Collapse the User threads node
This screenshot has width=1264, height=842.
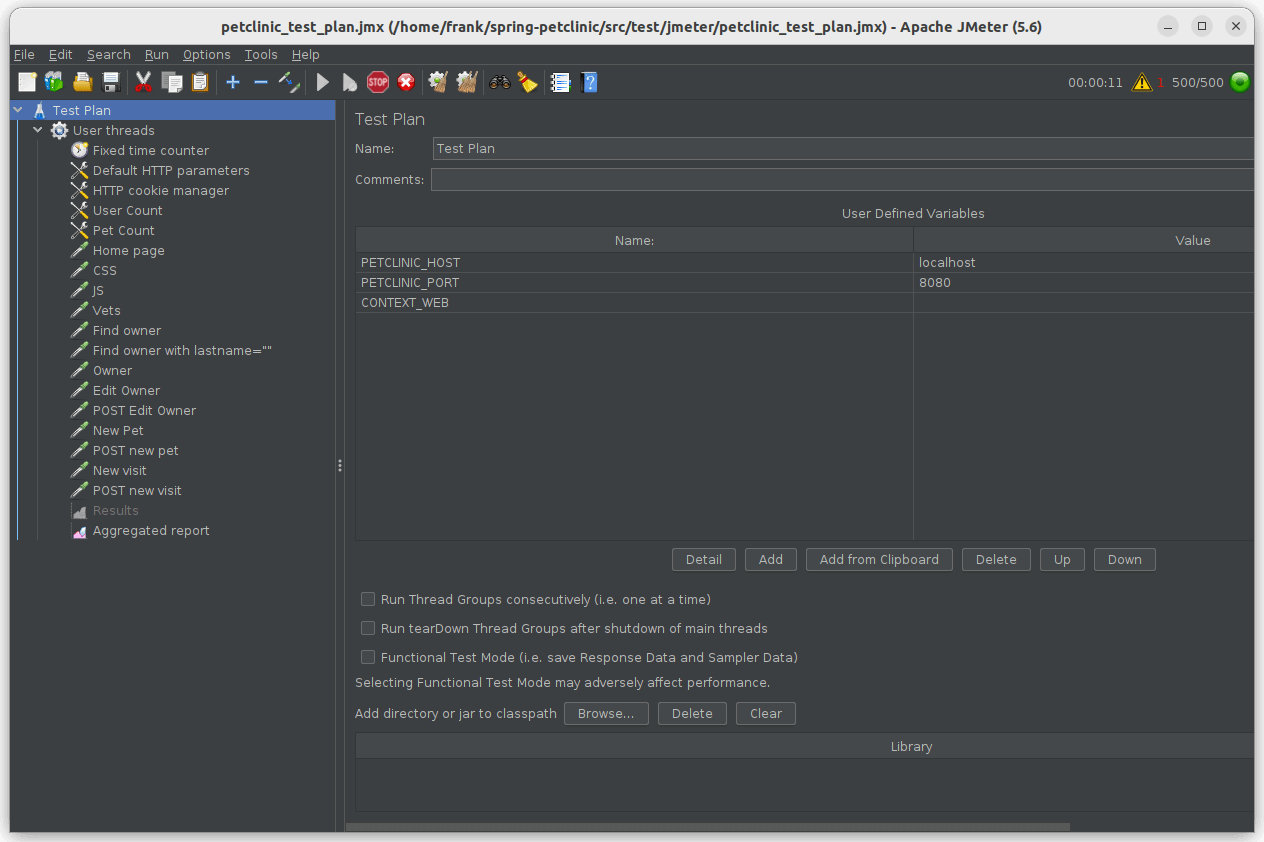(38, 130)
